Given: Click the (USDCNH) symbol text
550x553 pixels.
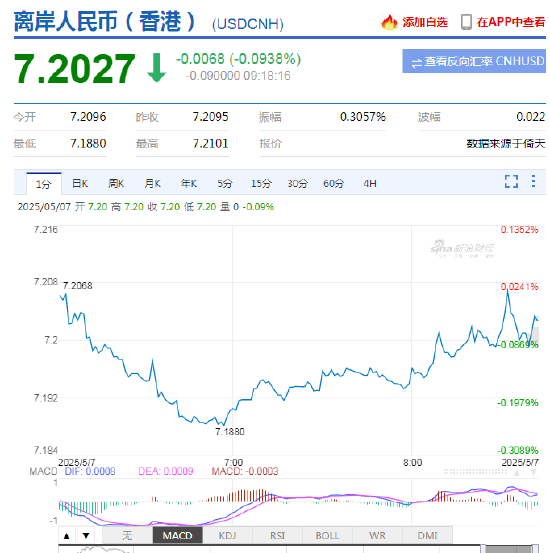Looking at the screenshot, I should point(248,24).
